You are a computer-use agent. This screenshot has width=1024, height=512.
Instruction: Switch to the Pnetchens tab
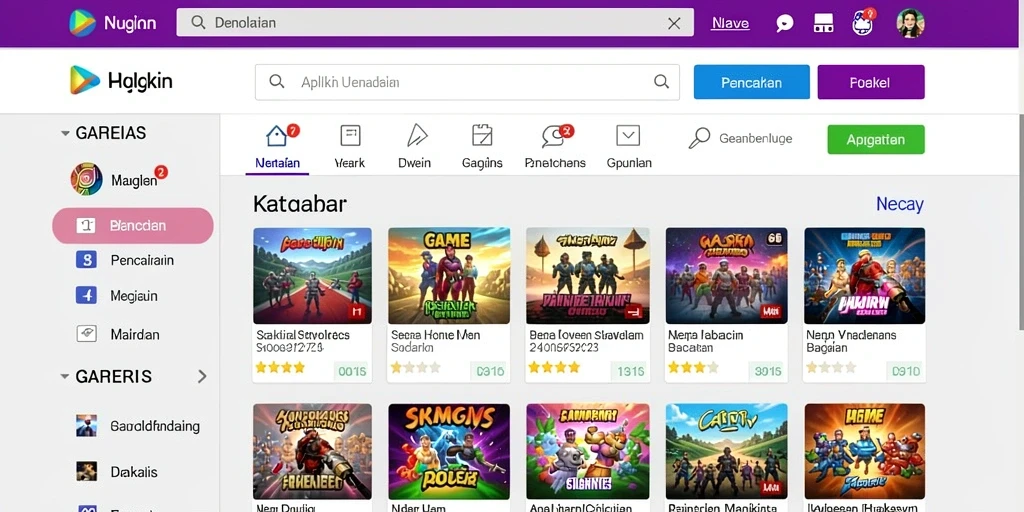[x=555, y=147]
